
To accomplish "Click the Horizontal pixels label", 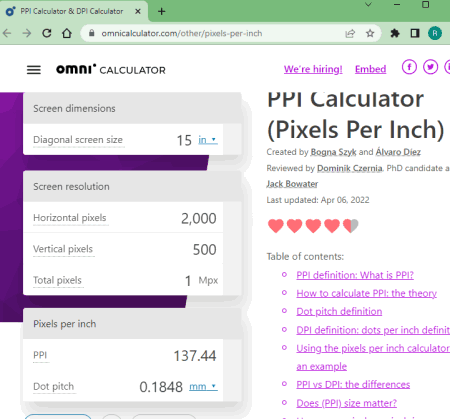I will pos(70,218).
